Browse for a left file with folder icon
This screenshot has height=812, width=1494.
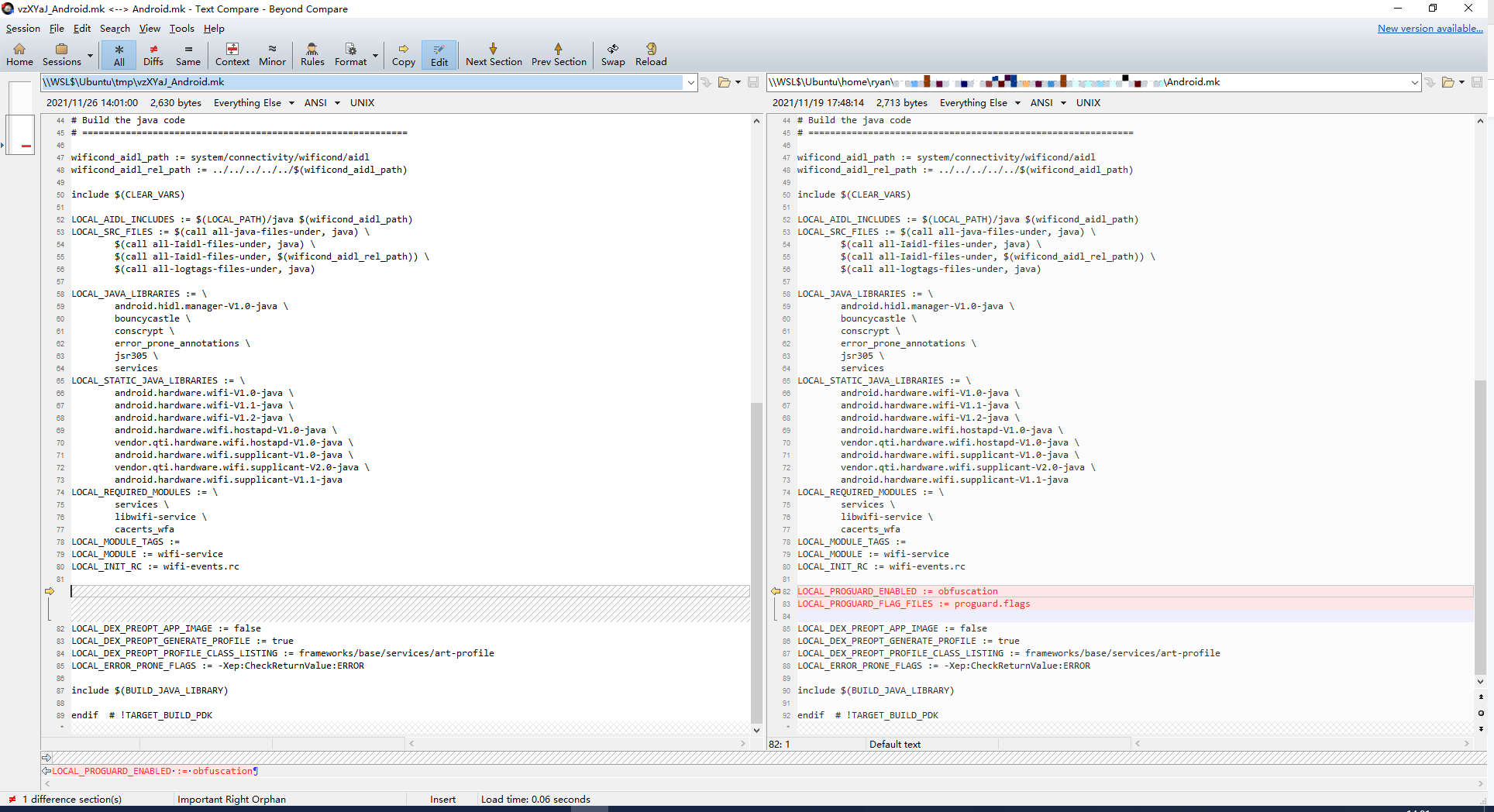pos(725,82)
